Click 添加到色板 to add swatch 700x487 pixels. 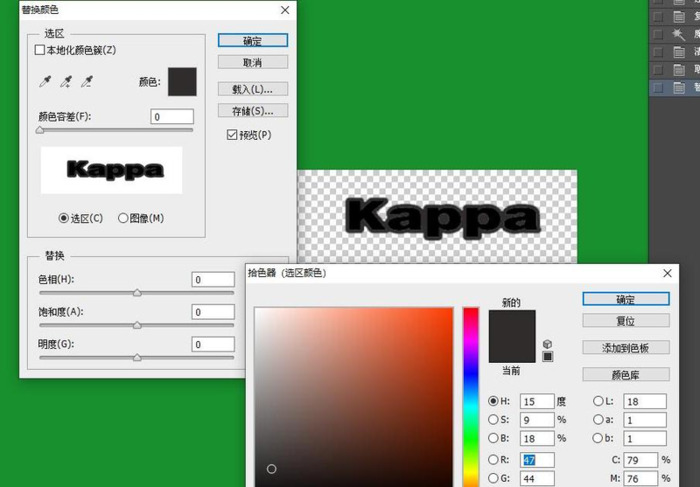[625, 348]
